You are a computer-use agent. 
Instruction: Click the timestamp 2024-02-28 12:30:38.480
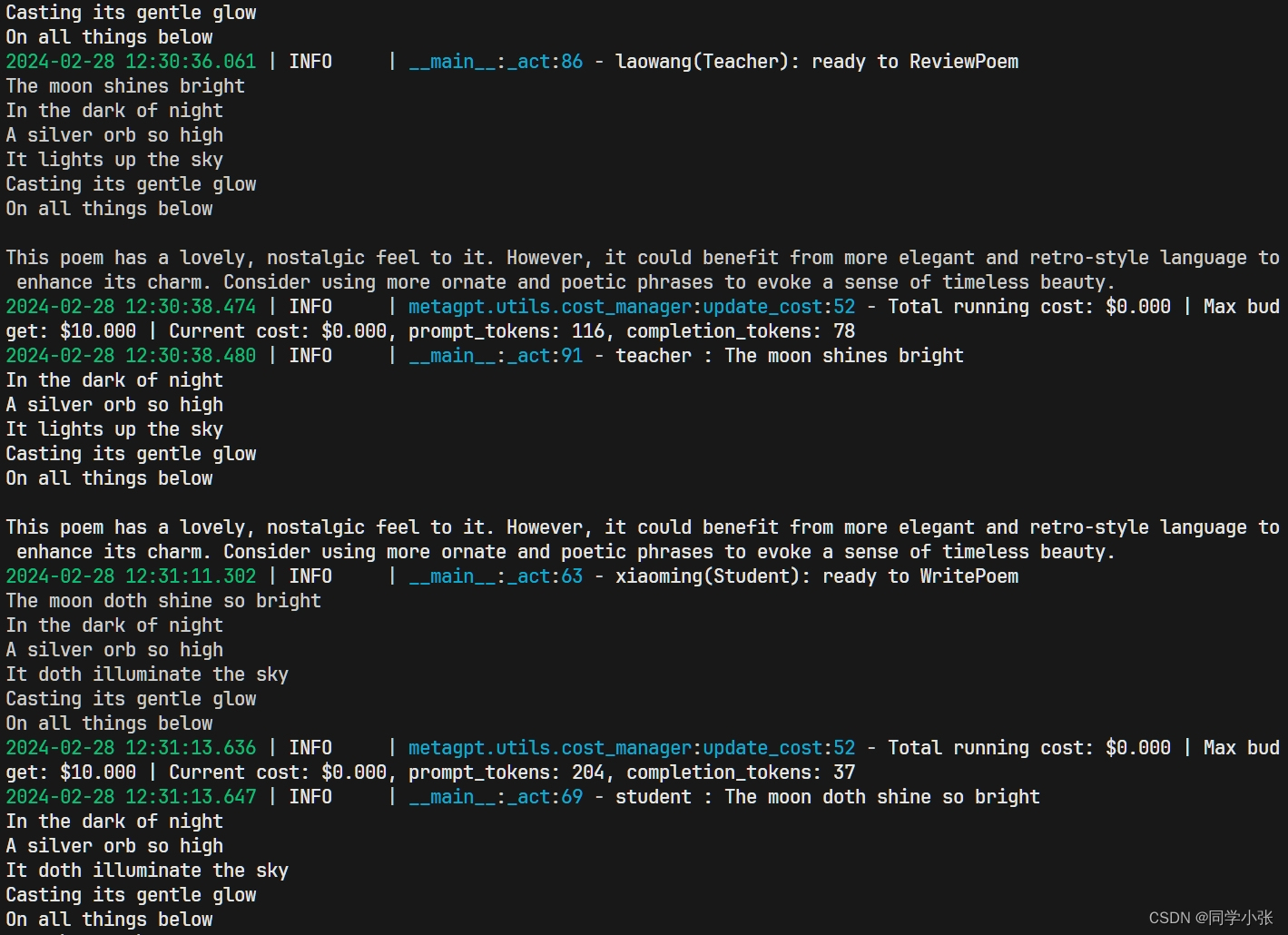[131, 356]
